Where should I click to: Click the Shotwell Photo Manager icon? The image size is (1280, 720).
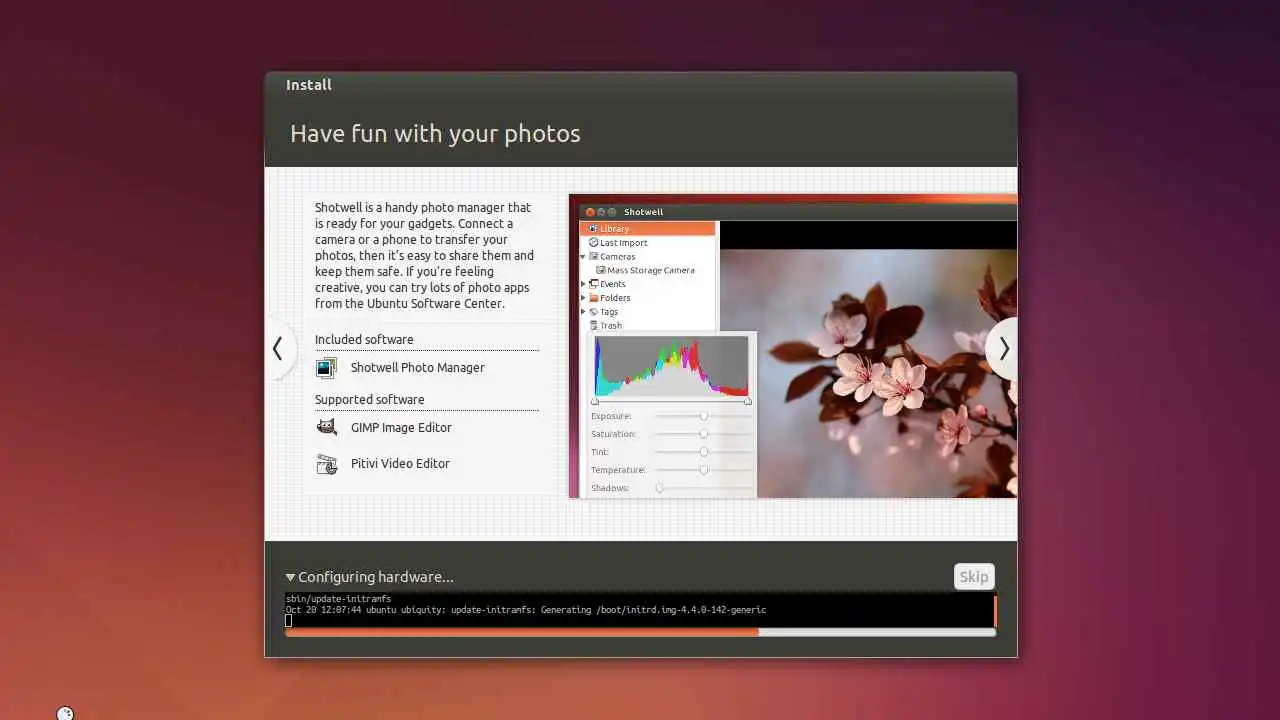pyautogui.click(x=326, y=368)
